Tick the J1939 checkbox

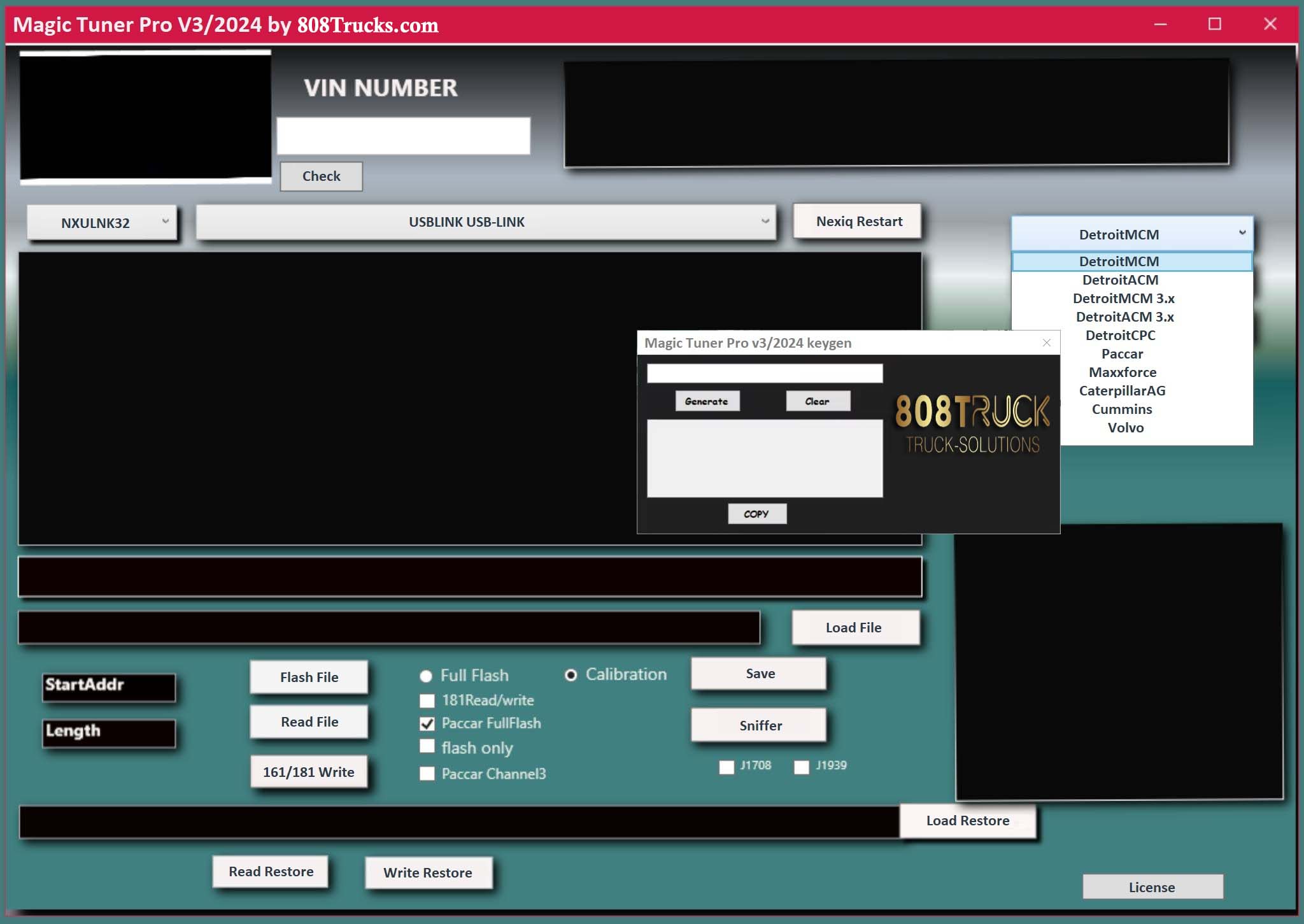tap(802, 767)
